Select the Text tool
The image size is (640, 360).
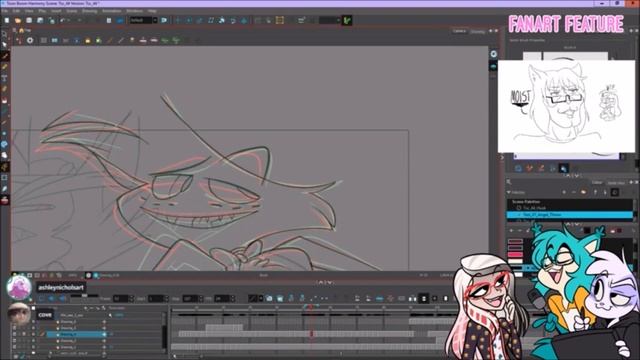click(4, 78)
